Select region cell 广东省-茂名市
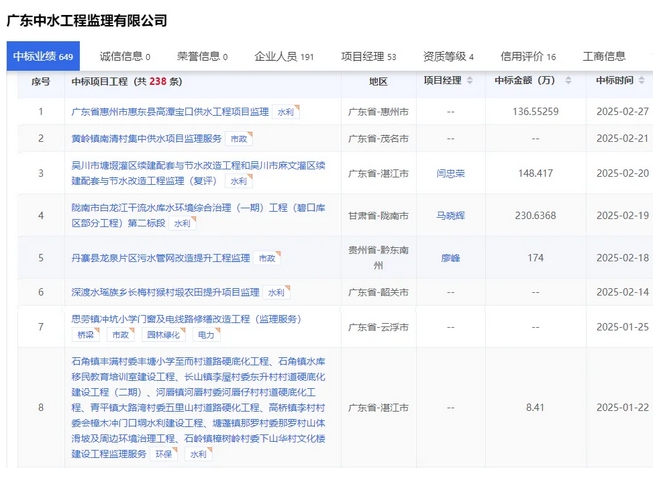Screen dimensions: 662x487 pos(378,139)
